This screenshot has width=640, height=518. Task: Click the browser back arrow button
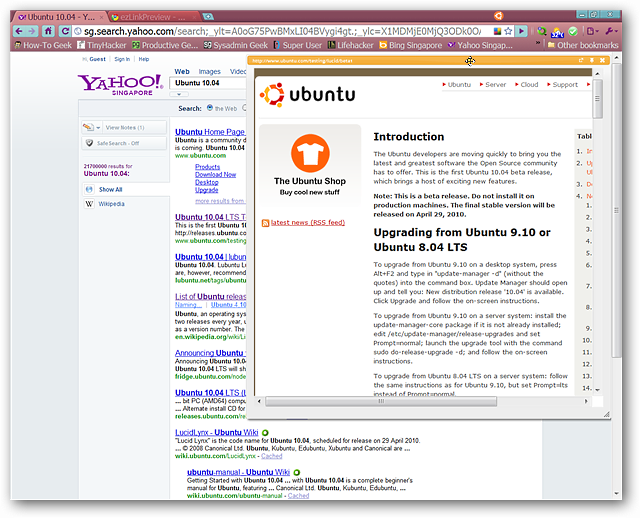[x=19, y=31]
